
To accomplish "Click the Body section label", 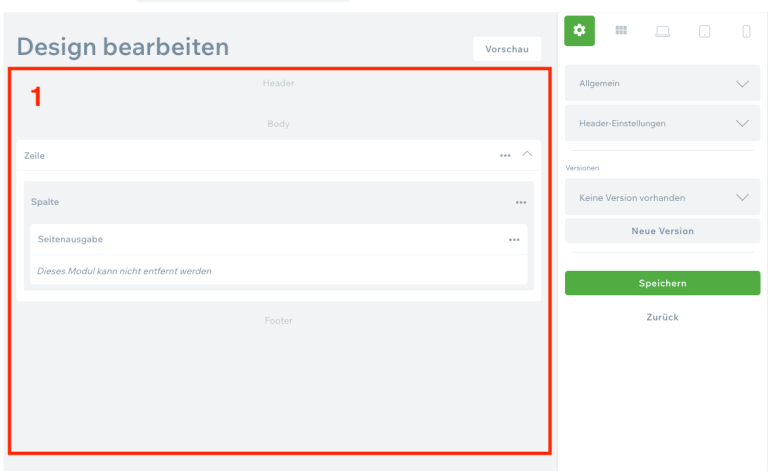I will point(278,124).
